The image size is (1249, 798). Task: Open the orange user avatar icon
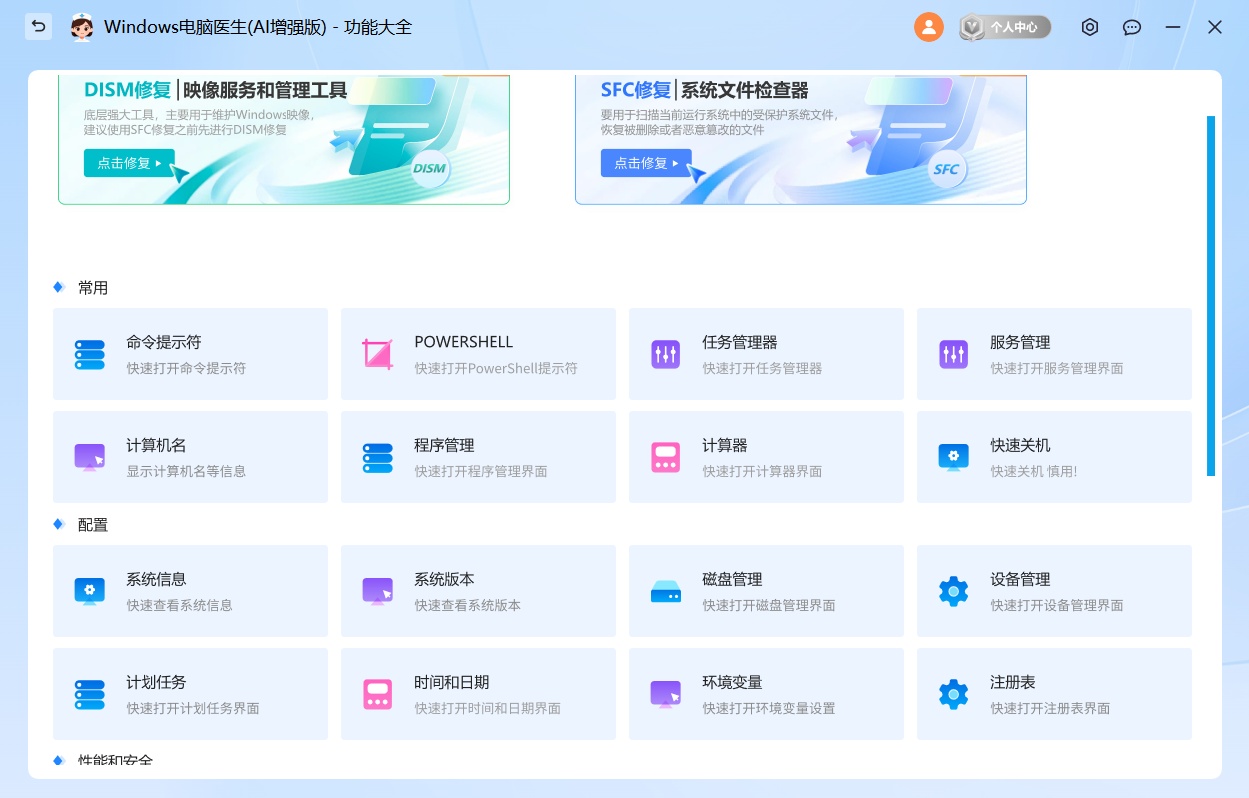[928, 27]
